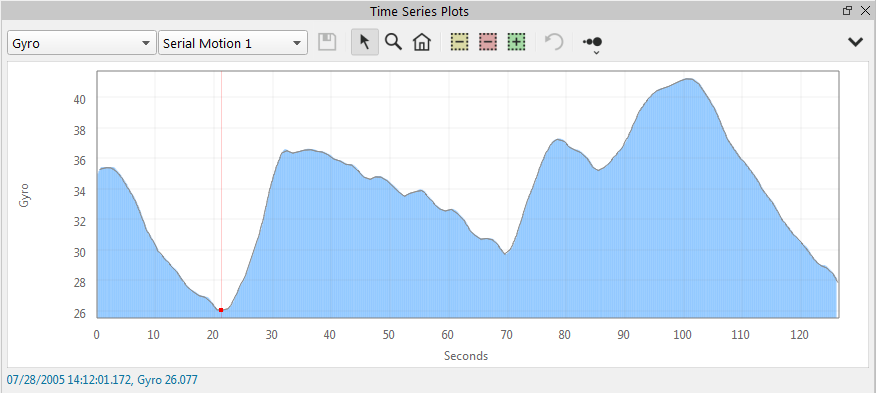This screenshot has width=876, height=393.
Task: Open the Gyro variable dropdown
Action: 82,43
